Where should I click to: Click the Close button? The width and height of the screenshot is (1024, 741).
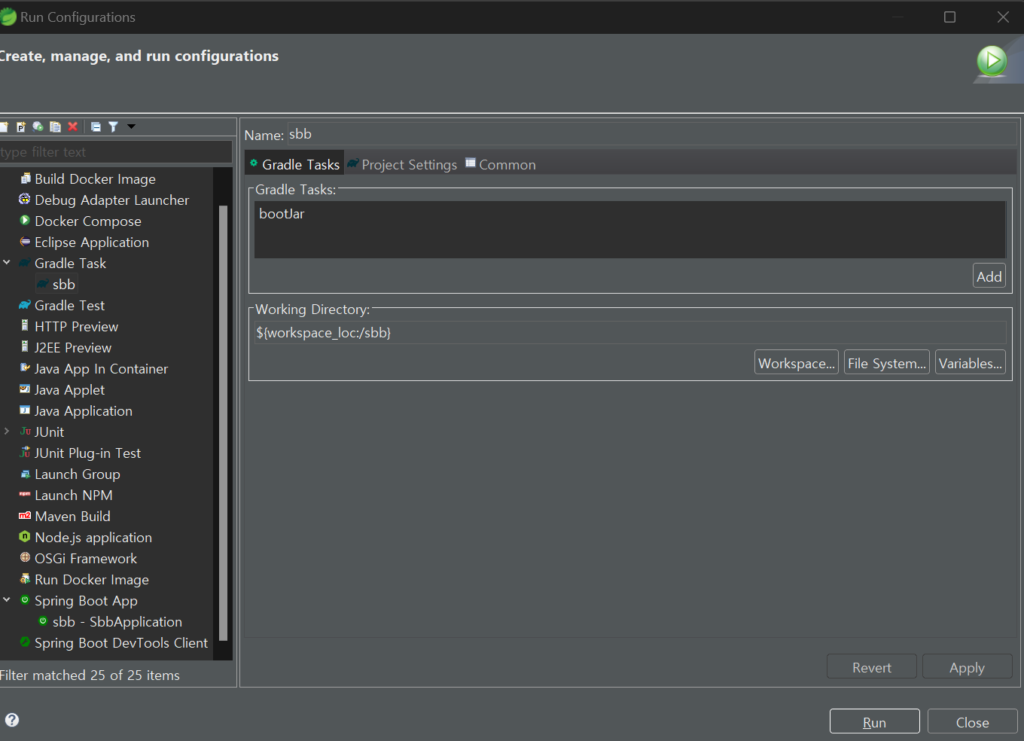point(972,722)
